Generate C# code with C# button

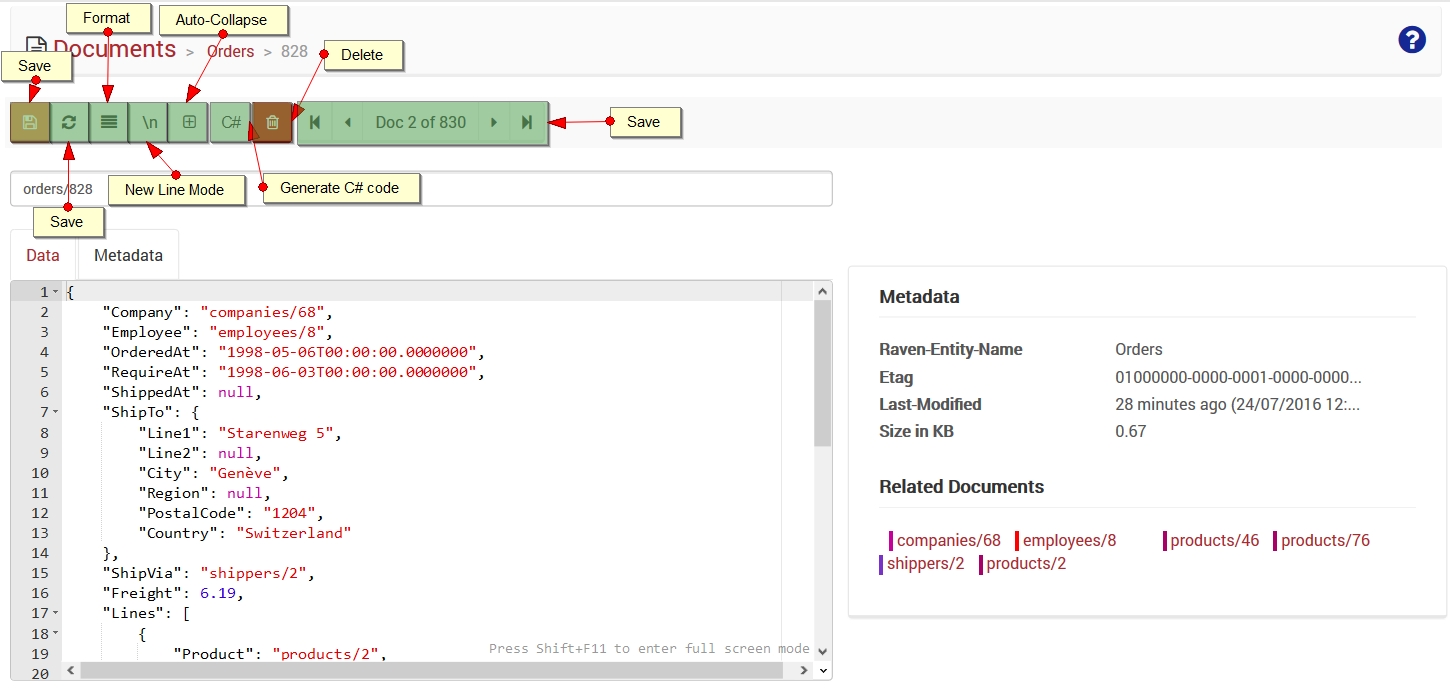click(x=231, y=122)
